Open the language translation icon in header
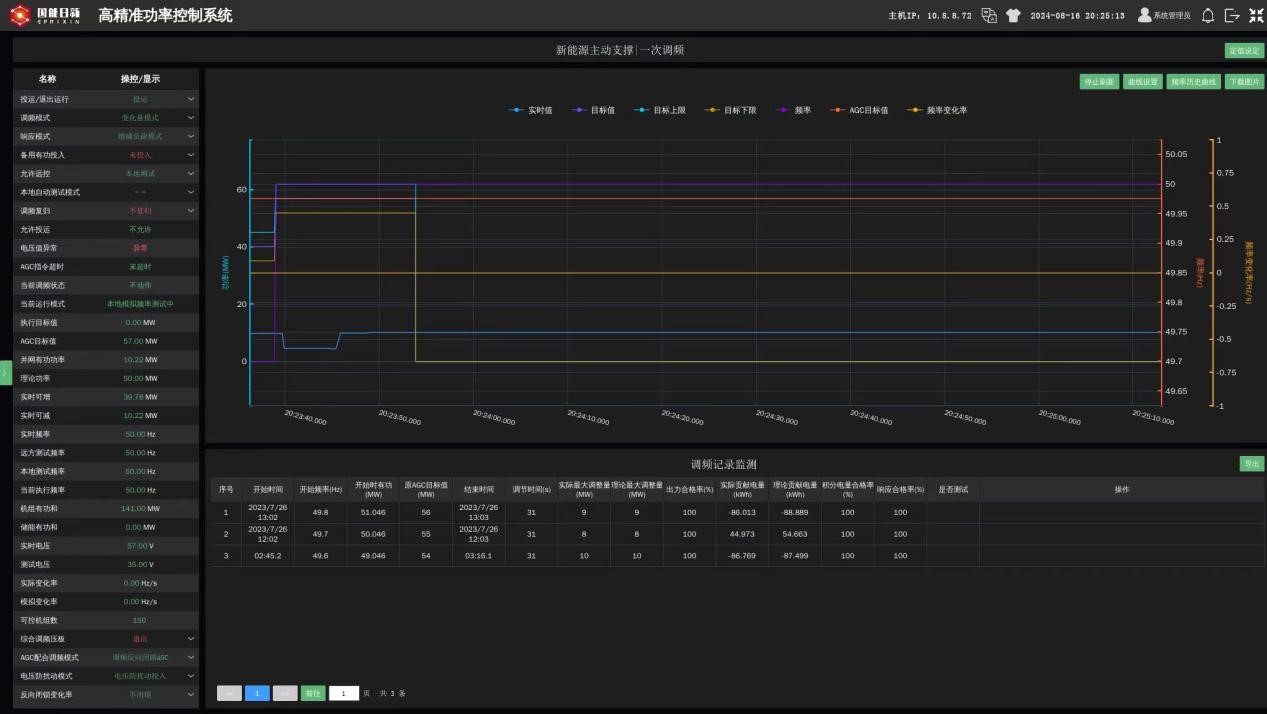1267x714 pixels. pyautogui.click(x=989, y=15)
